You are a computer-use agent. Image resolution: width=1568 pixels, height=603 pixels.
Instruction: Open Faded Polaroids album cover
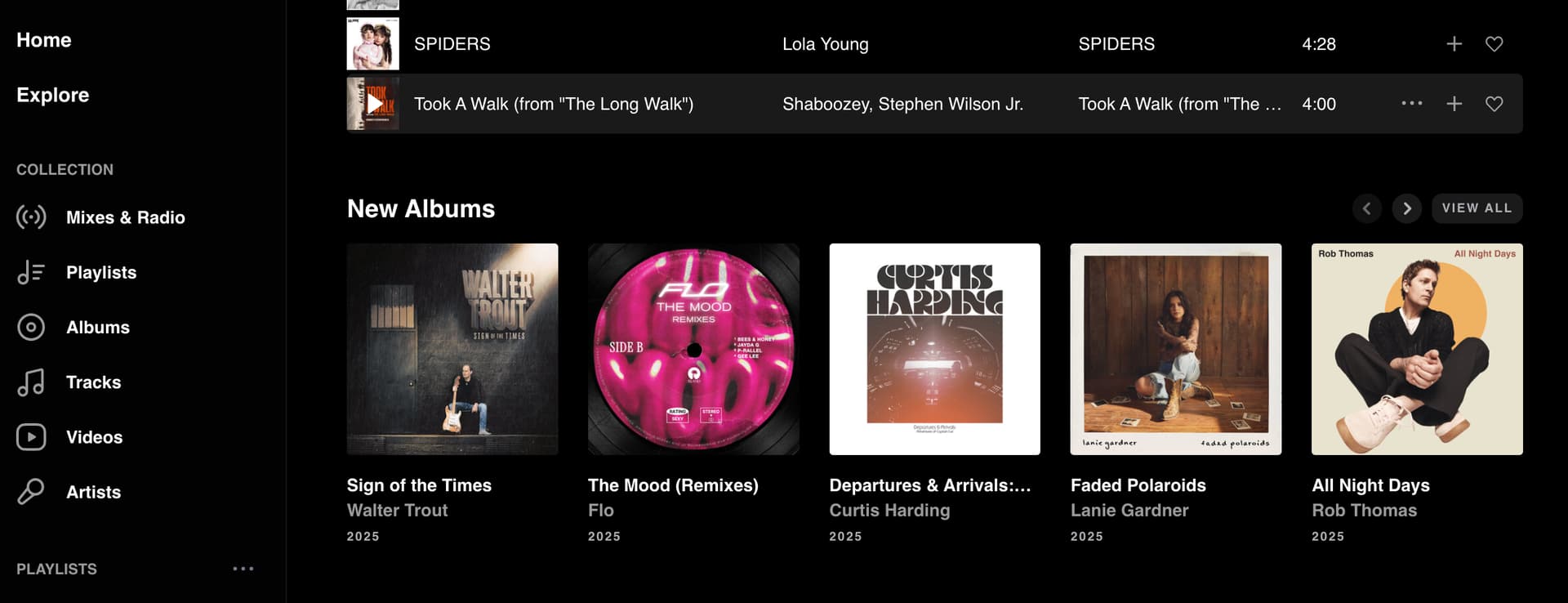coord(1175,349)
